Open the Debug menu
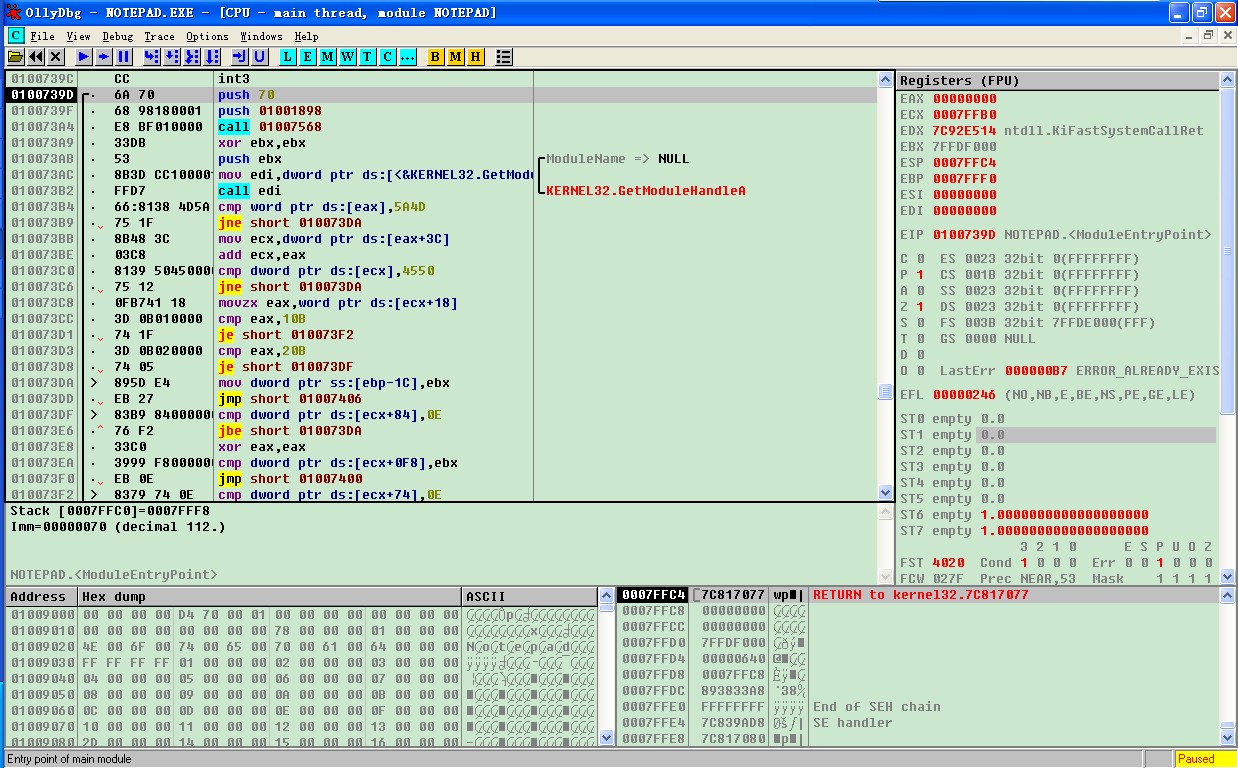The height and width of the screenshot is (768, 1238). point(117,36)
